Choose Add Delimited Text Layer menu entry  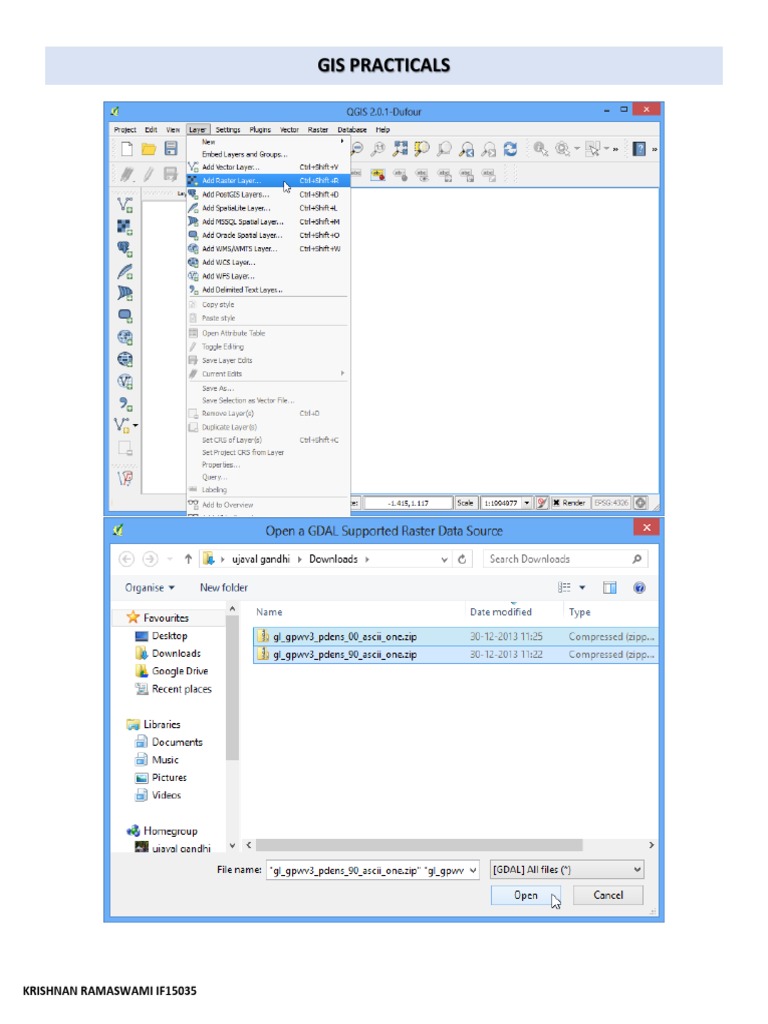[x=268, y=290]
